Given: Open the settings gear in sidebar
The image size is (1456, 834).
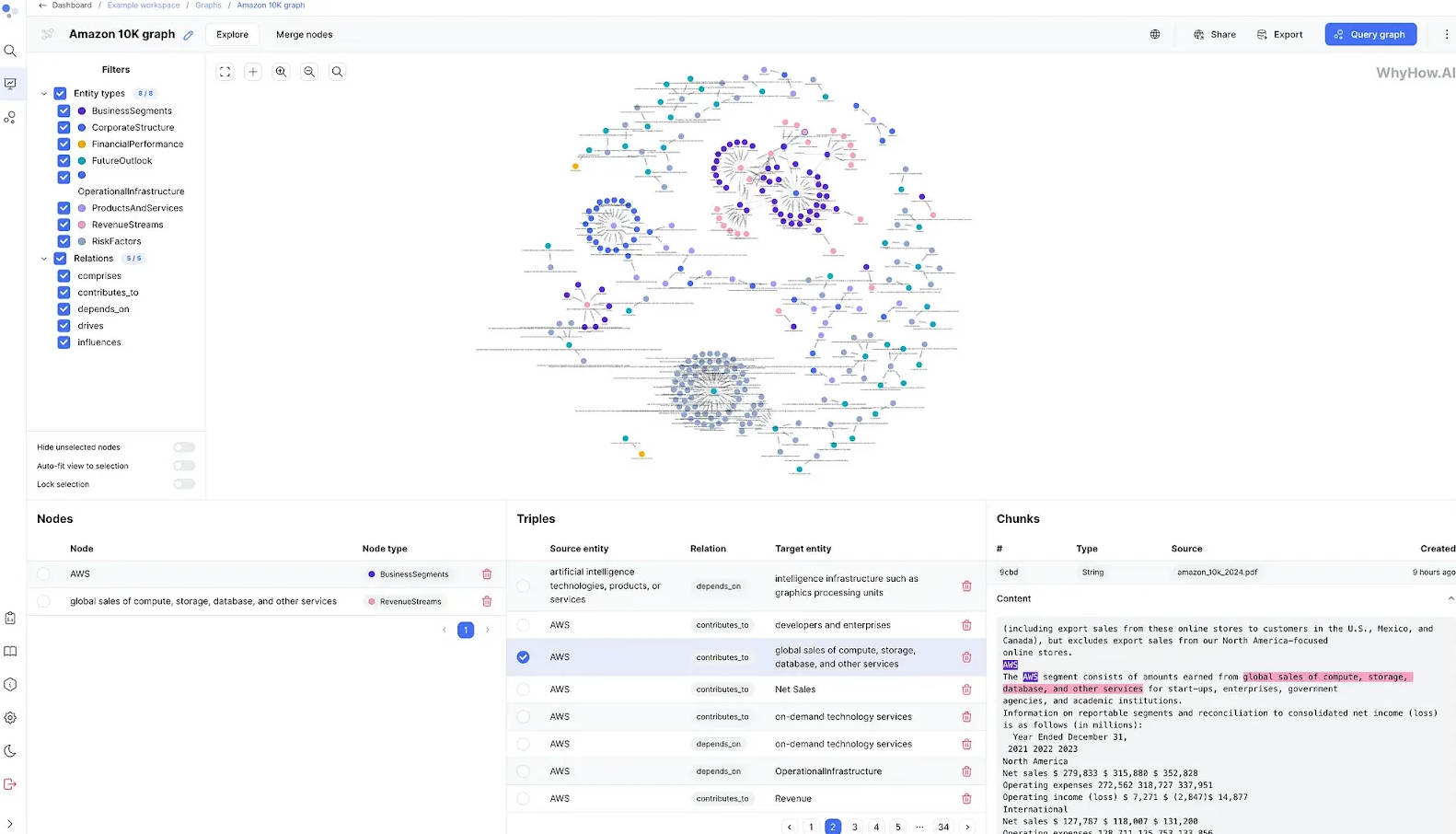Looking at the screenshot, I should coord(10,718).
